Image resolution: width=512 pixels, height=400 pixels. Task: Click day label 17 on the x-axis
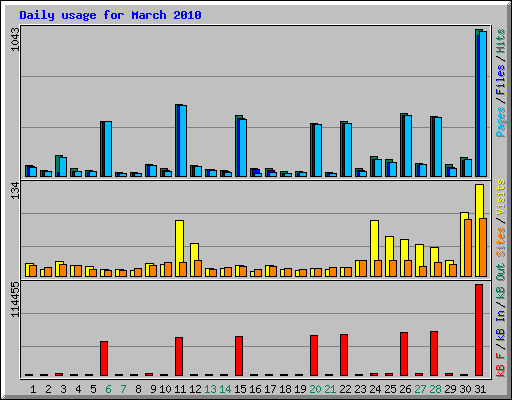270,389
